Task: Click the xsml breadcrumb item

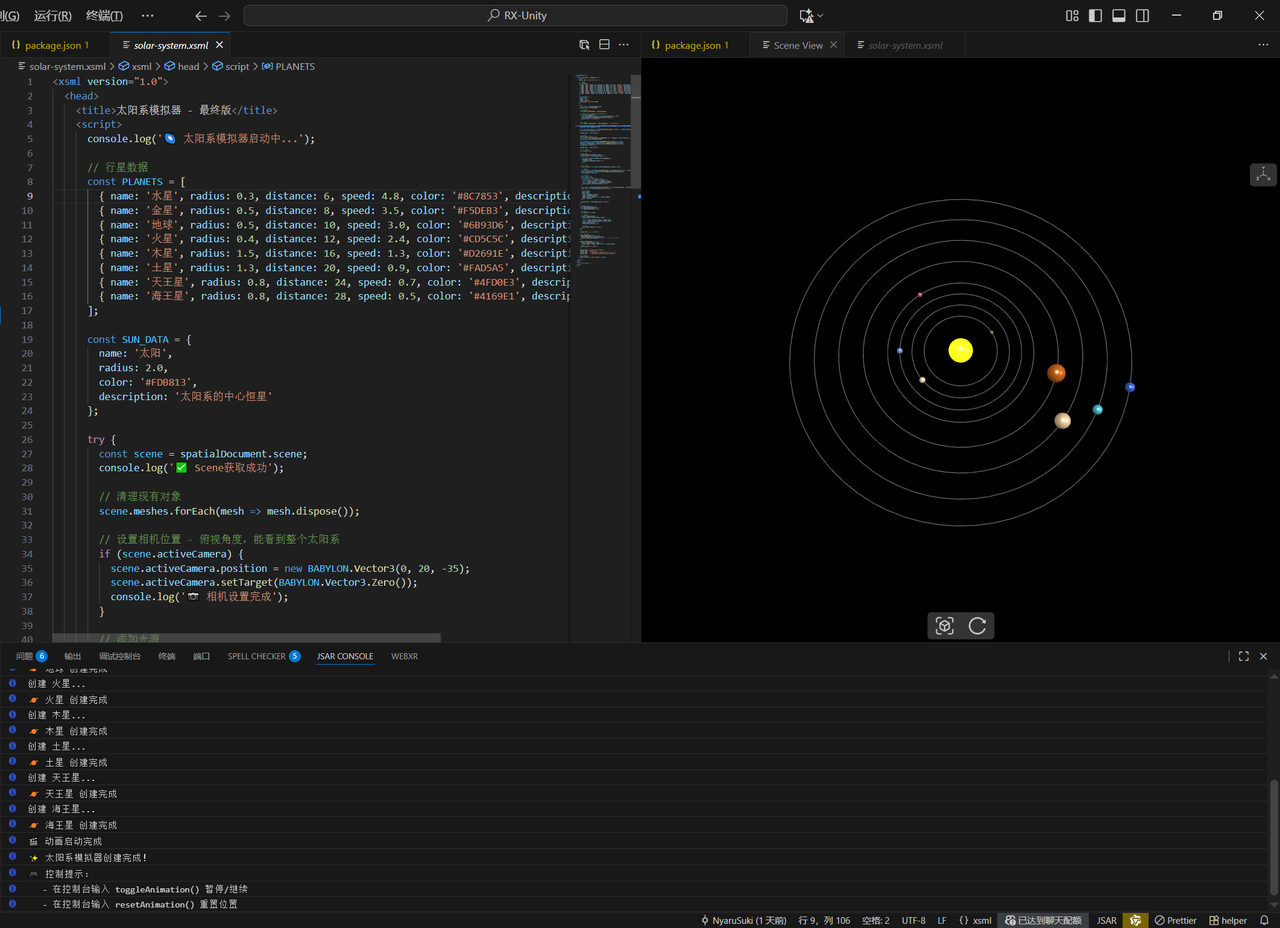Action: tap(136, 67)
